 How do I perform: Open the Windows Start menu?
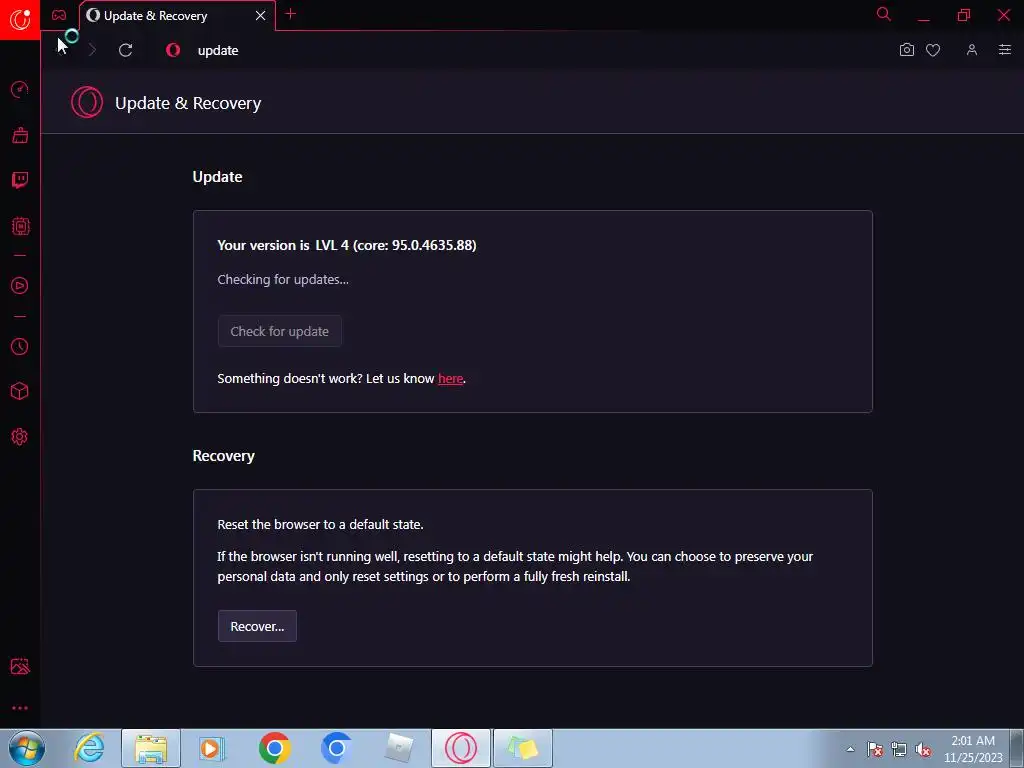pos(27,748)
